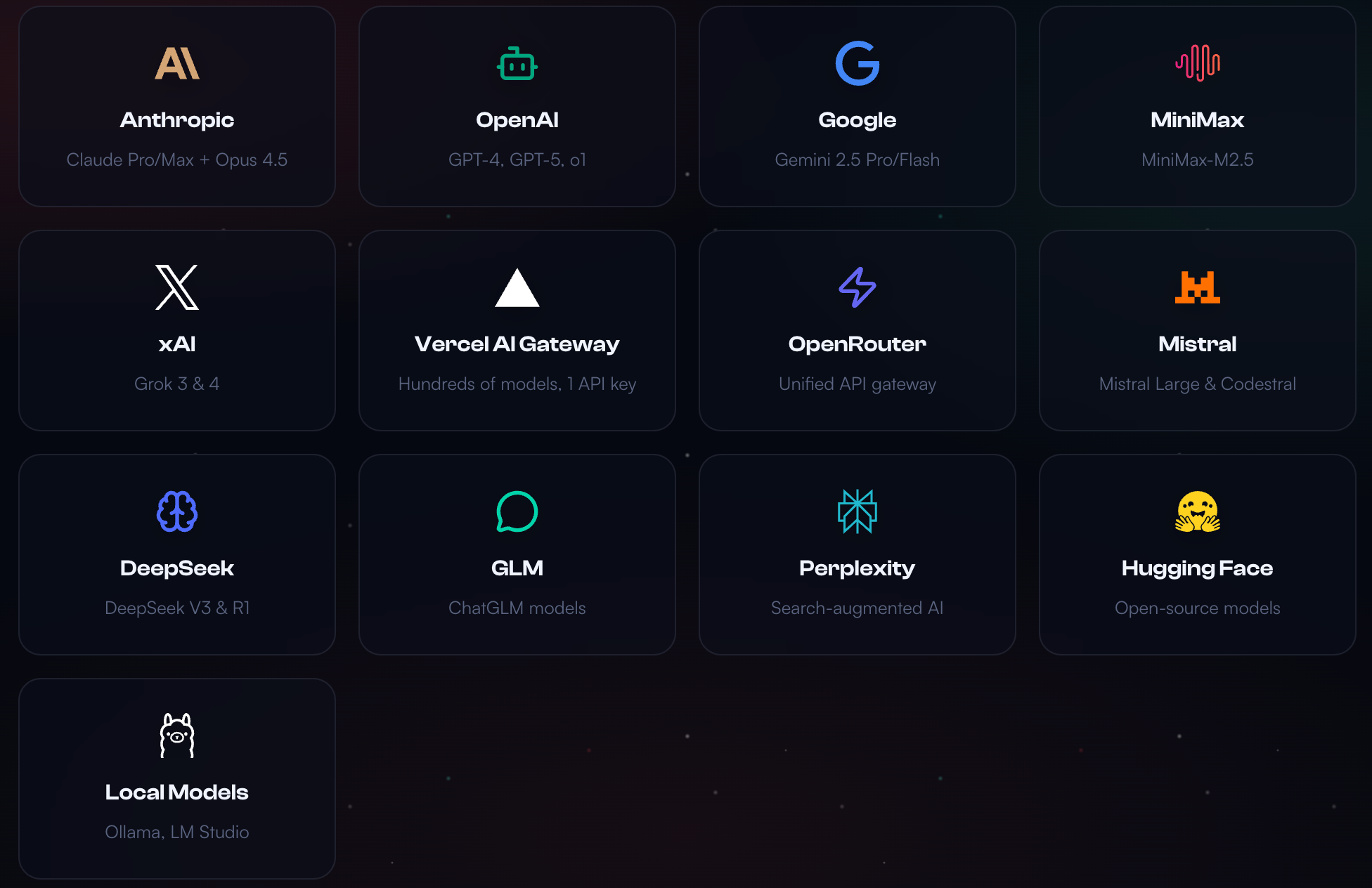Image resolution: width=1372 pixels, height=888 pixels.
Task: Click 'Mistral Large & Codestral' description
Action: click(x=1198, y=384)
